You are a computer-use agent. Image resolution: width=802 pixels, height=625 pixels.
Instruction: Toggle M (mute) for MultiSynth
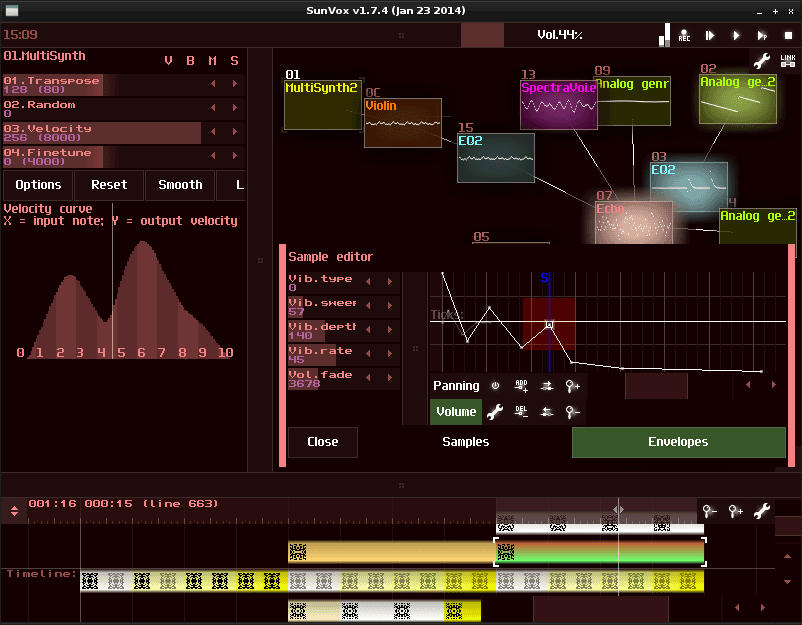coord(212,61)
